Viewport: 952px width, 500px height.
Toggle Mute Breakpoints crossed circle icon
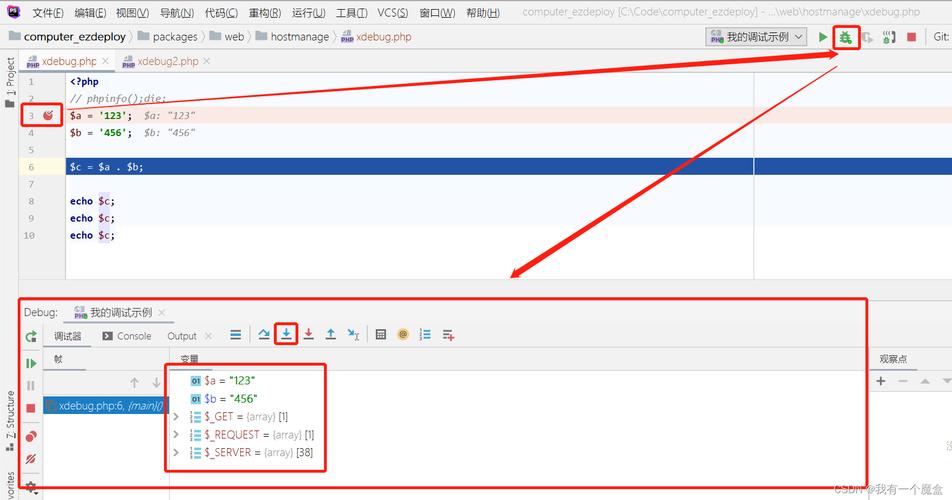(x=31, y=459)
